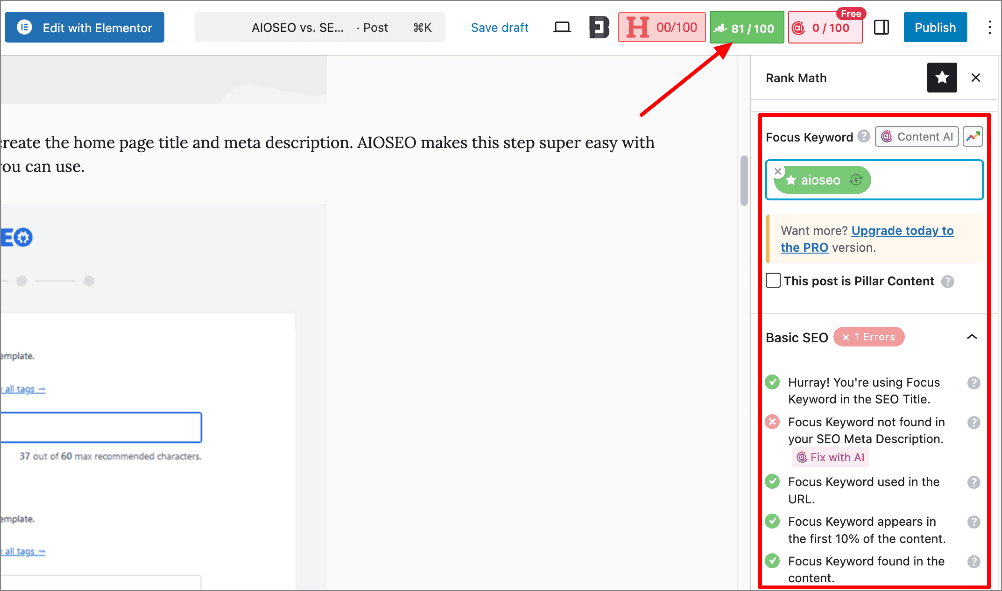1002x591 pixels.
Task: Open the trends chart icon
Action: point(973,136)
